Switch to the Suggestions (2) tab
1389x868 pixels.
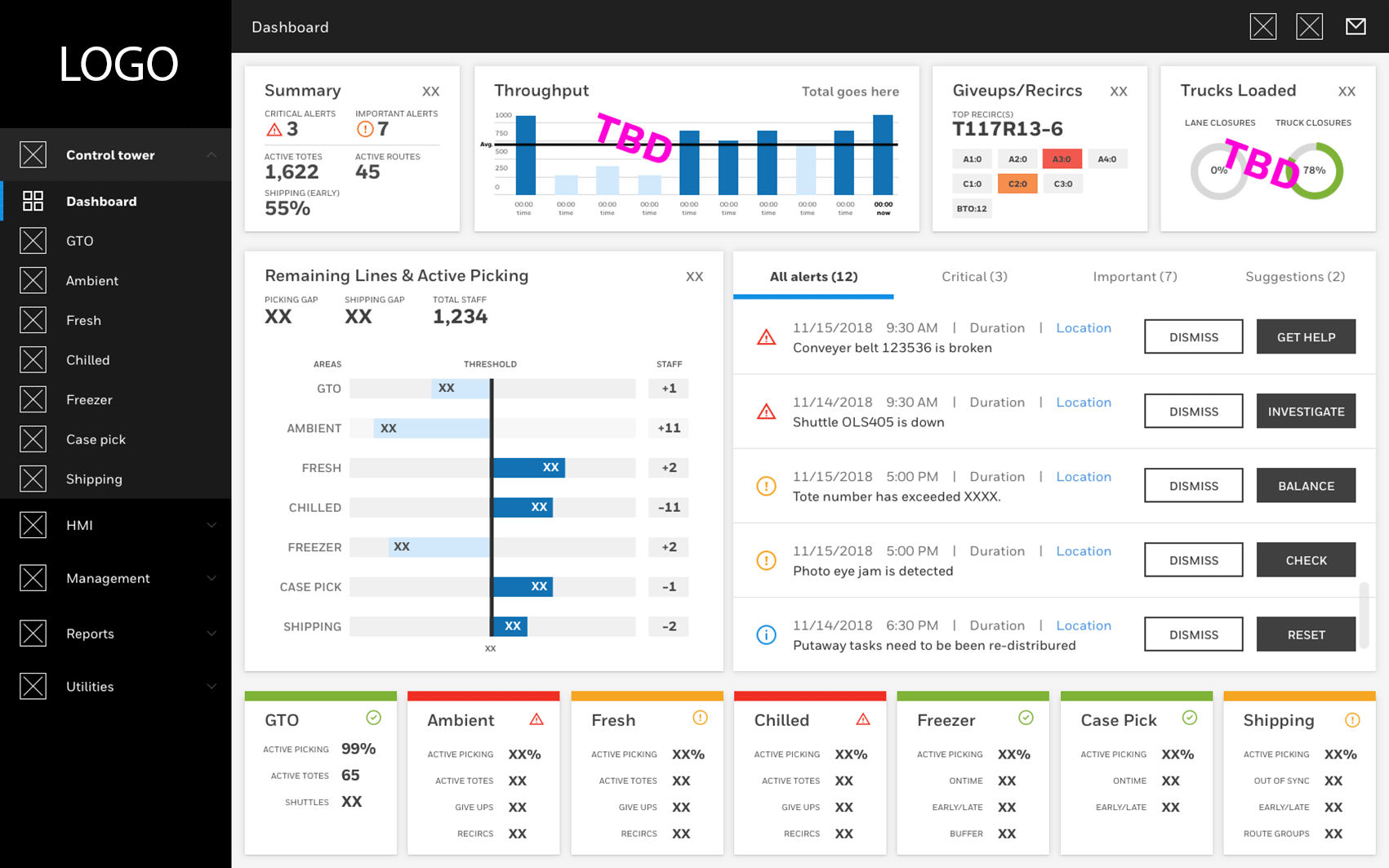point(1295,277)
